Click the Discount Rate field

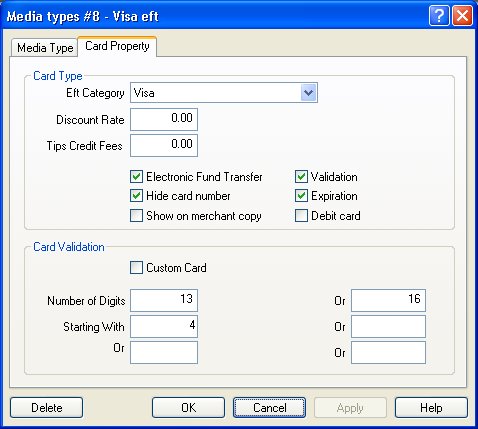[x=164, y=119]
